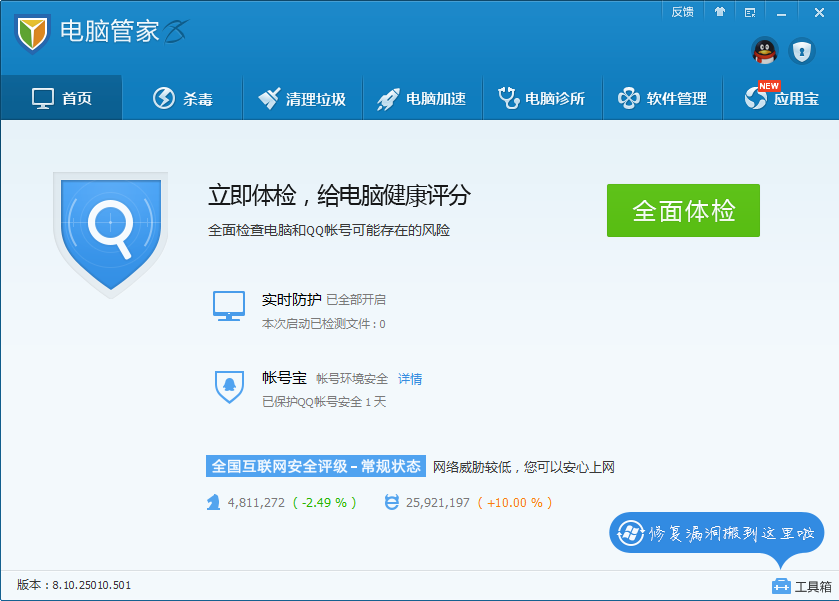This screenshot has height=601, width=839.
Task: Click the 反馈 feedback button
Action: click(682, 12)
